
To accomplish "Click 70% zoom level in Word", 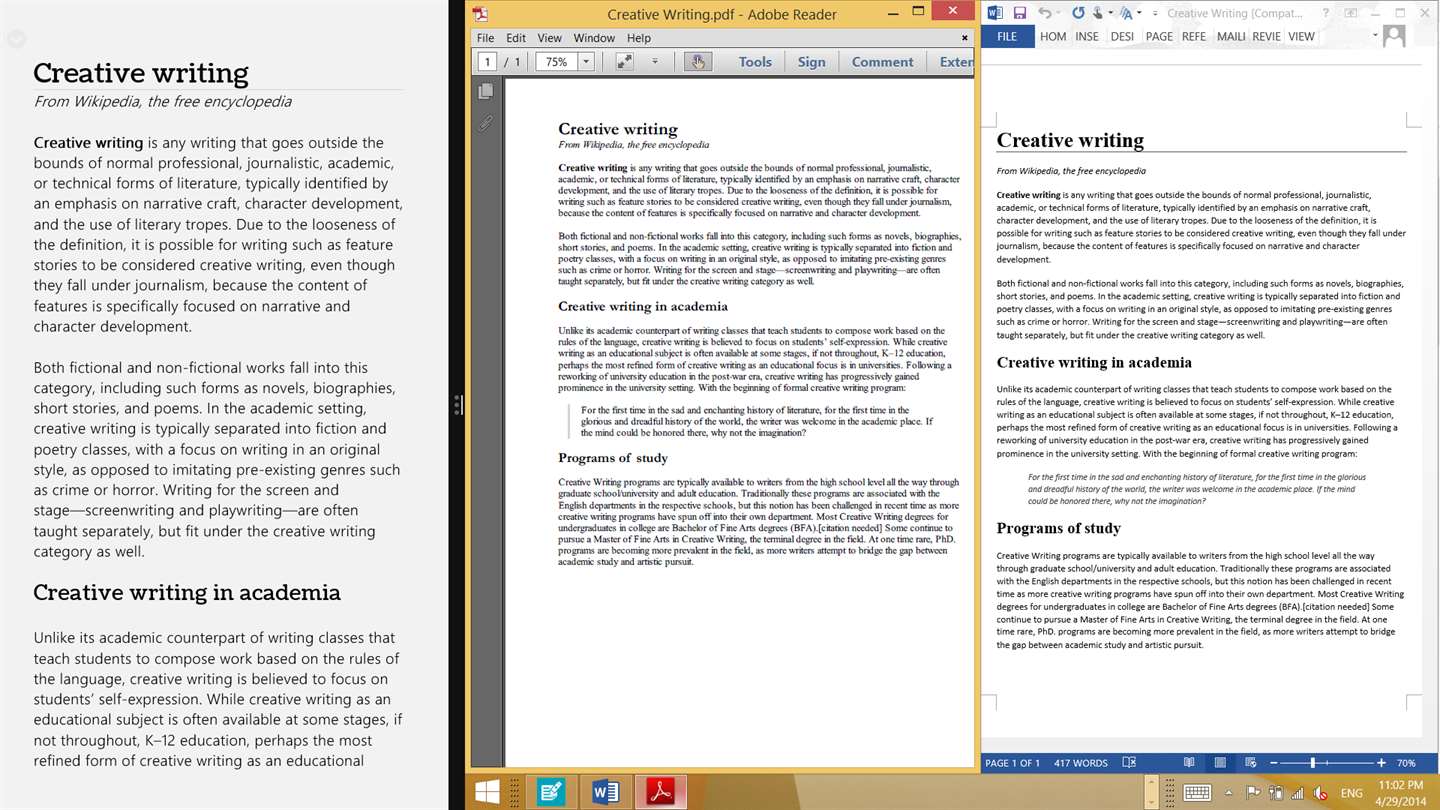I will point(1406,763).
